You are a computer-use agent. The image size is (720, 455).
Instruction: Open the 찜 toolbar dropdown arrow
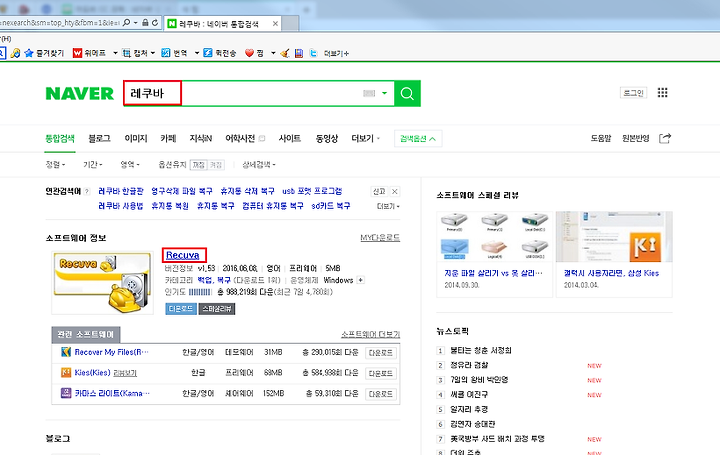(x=273, y=53)
